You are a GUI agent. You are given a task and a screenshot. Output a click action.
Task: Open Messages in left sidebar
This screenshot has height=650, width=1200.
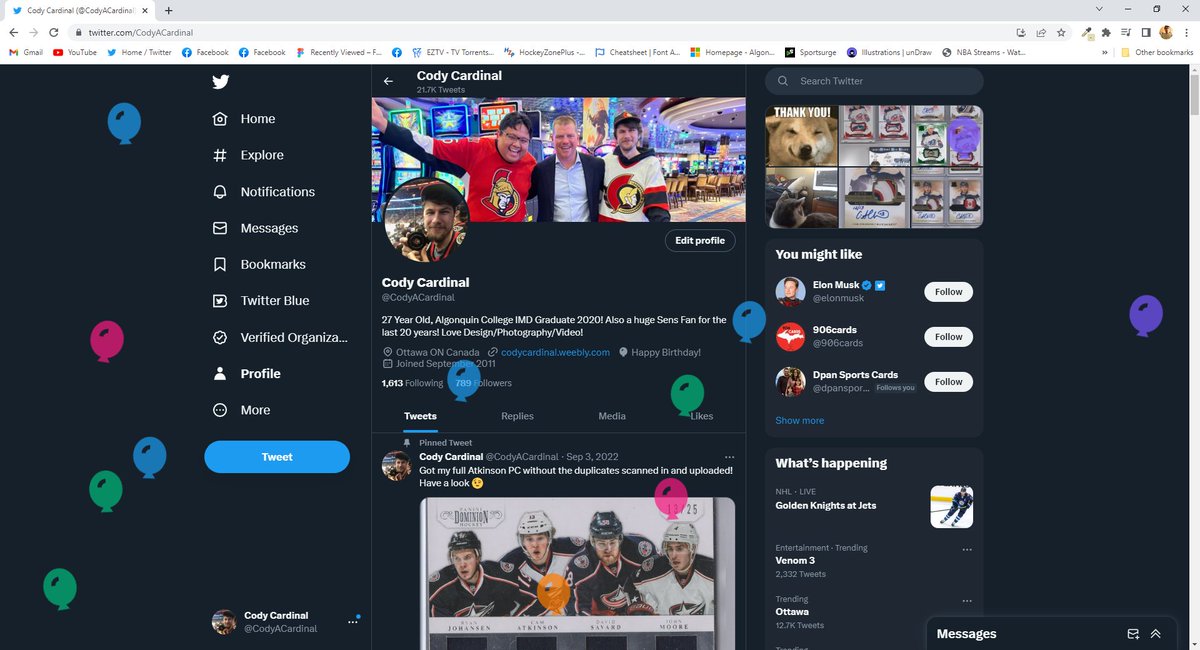(255, 228)
